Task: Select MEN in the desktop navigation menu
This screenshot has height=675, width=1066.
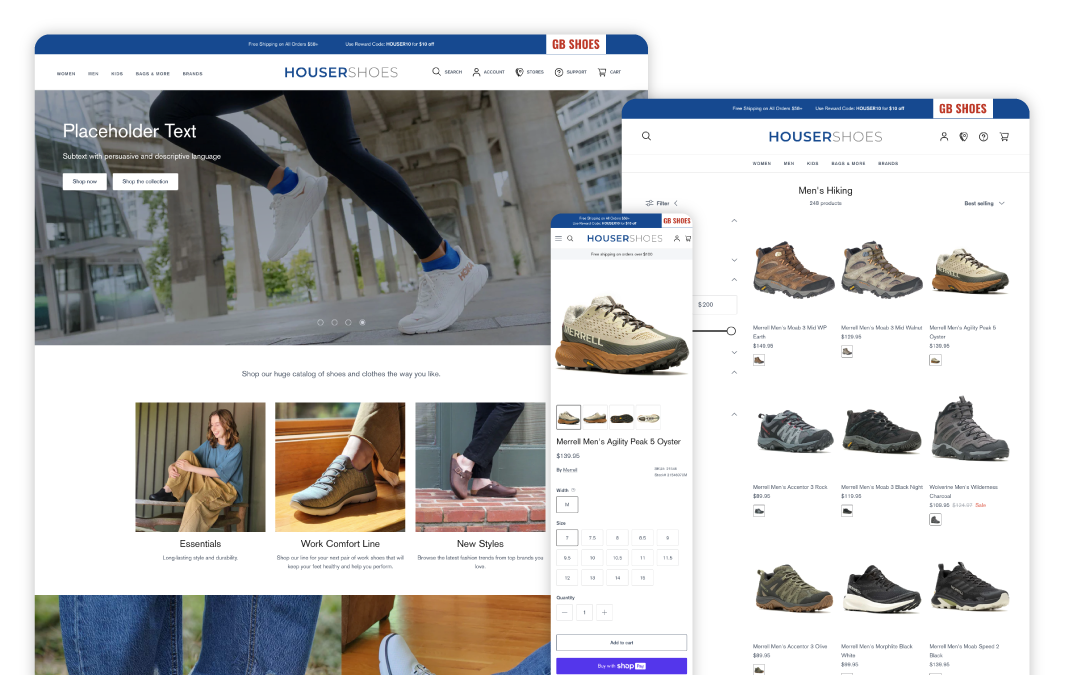Action: [91, 72]
